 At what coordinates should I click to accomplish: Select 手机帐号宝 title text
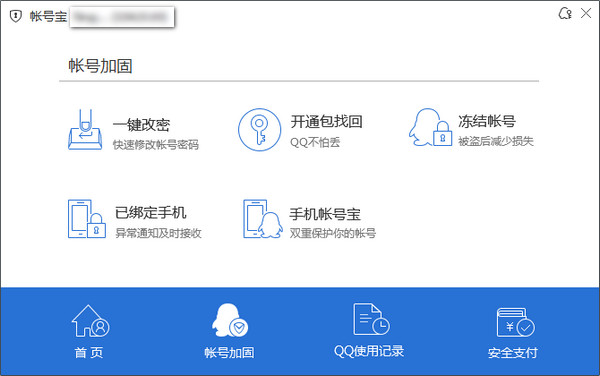pos(325,214)
